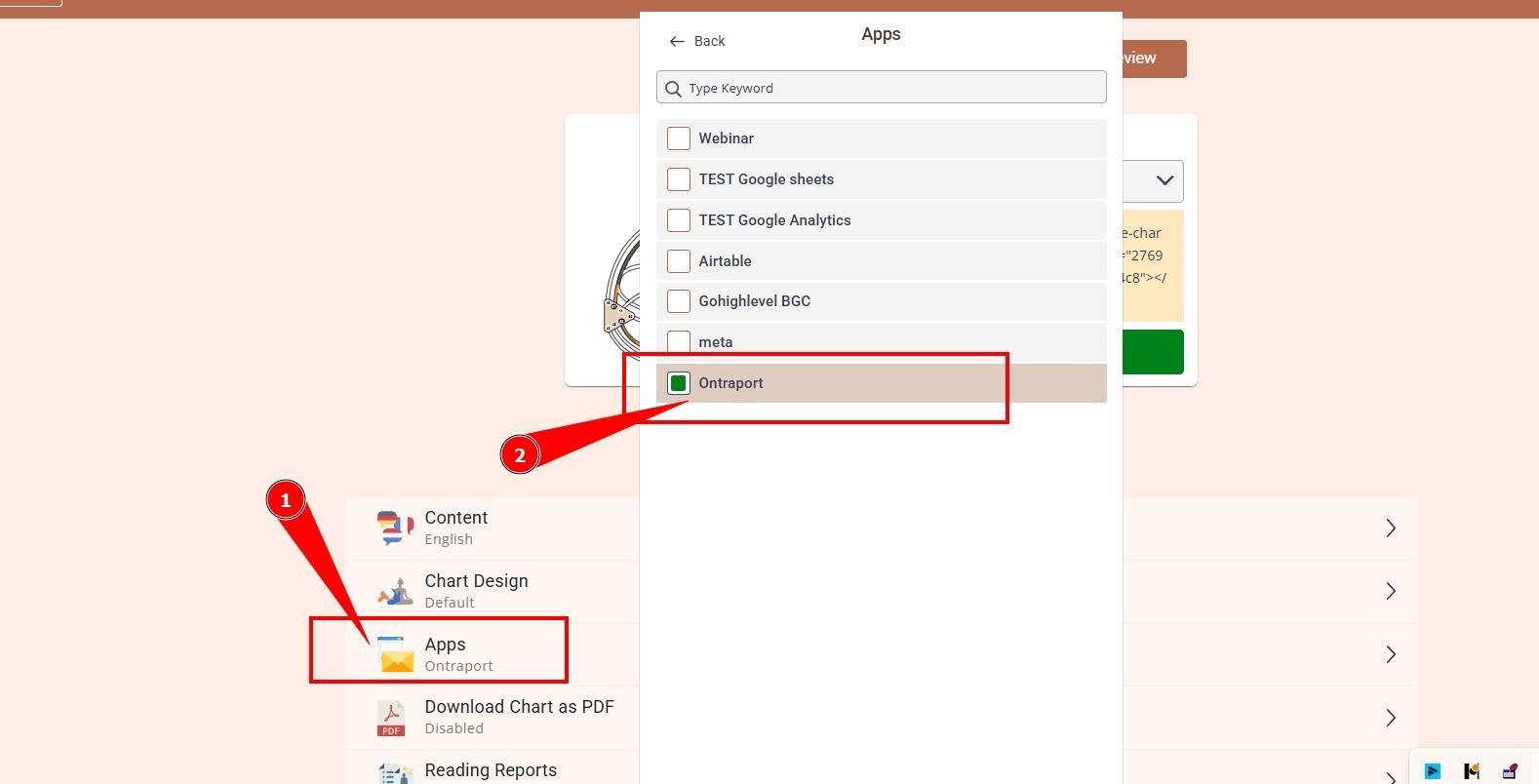Click the Apps envelope icon
The height and width of the screenshot is (784, 1539).
pyautogui.click(x=395, y=654)
